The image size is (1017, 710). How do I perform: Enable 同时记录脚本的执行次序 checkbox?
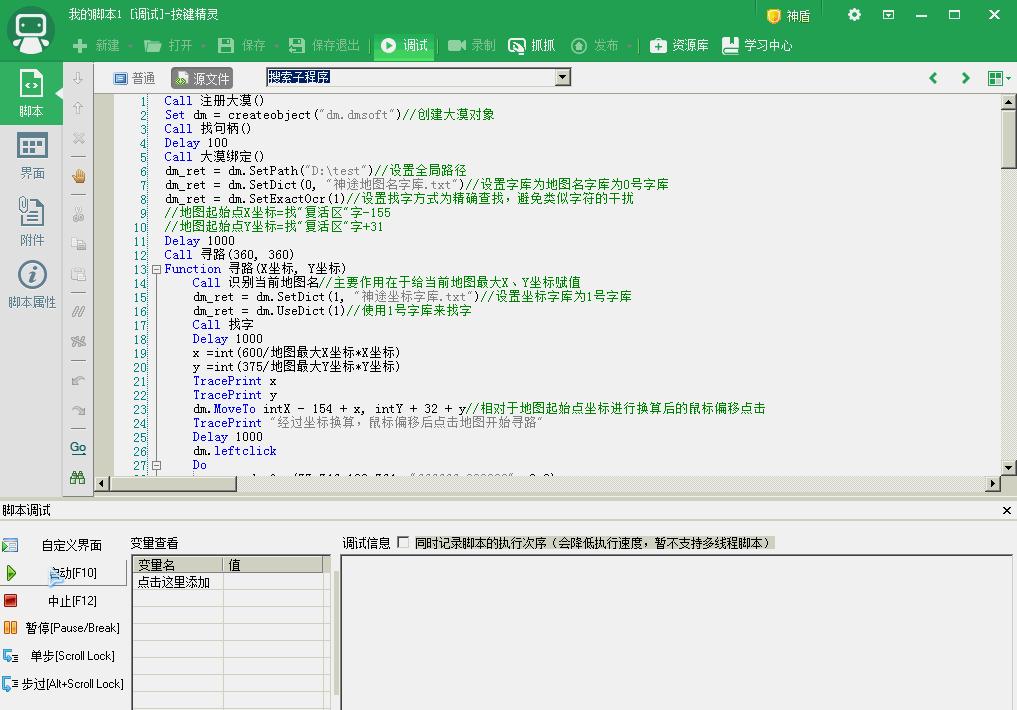[403, 543]
